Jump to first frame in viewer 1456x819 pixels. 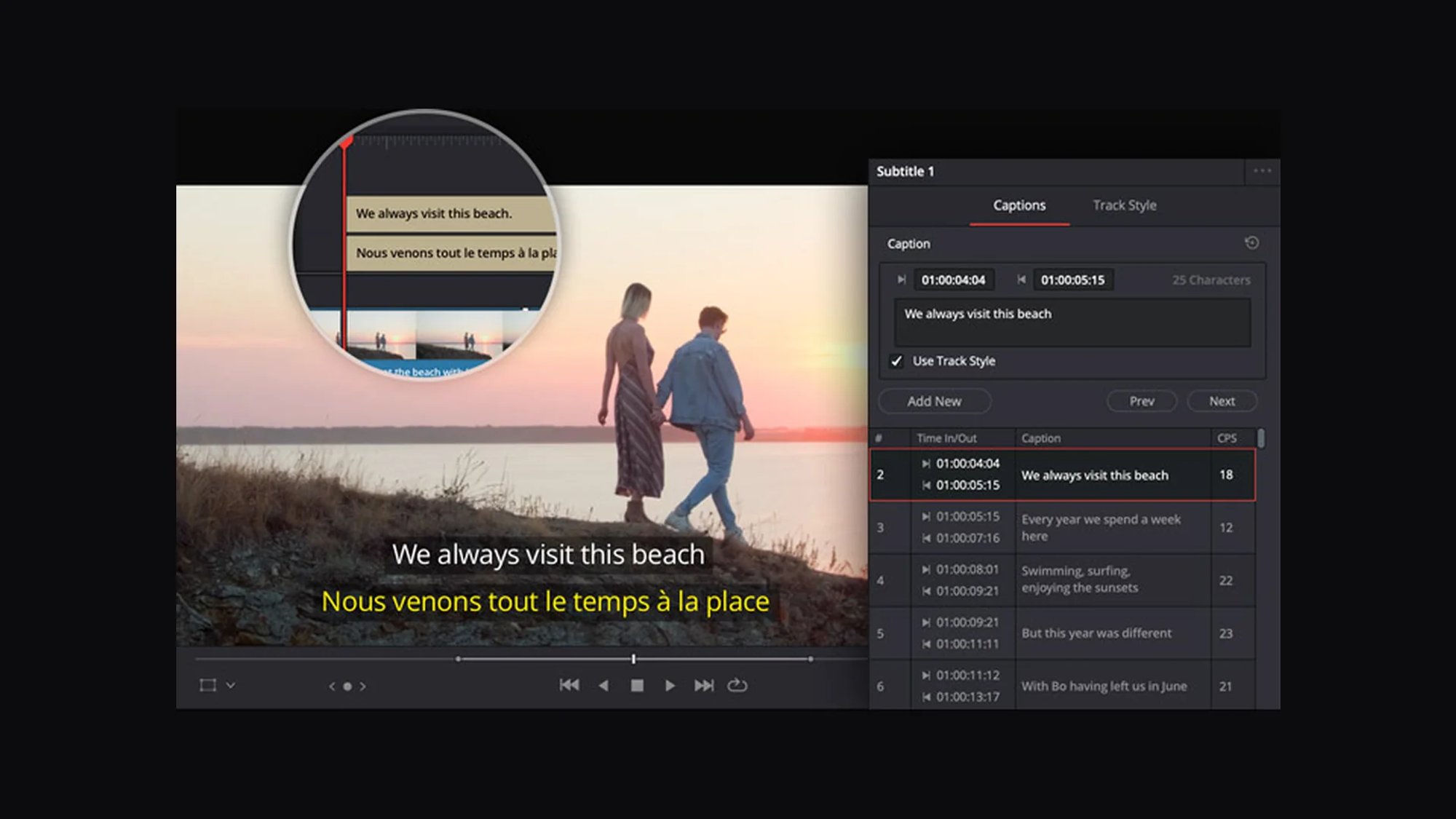coord(569,685)
